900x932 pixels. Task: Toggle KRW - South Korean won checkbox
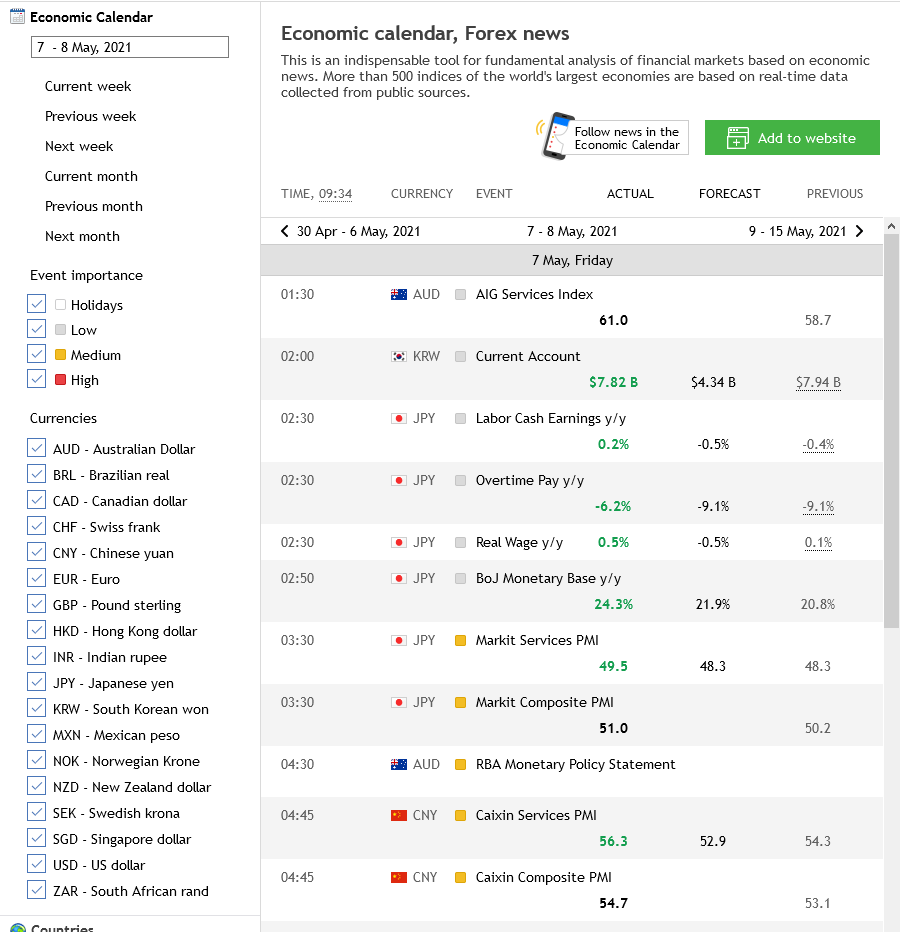point(36,708)
